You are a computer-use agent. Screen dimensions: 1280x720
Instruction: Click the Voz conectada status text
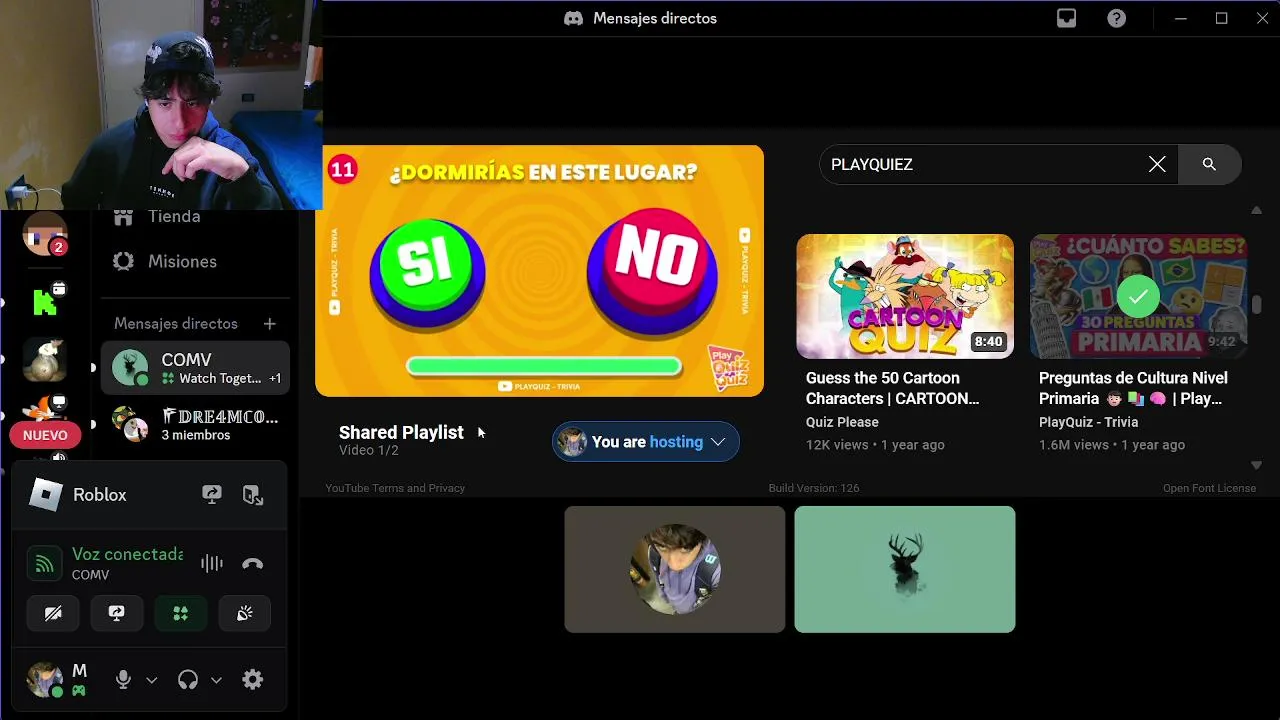(x=128, y=554)
